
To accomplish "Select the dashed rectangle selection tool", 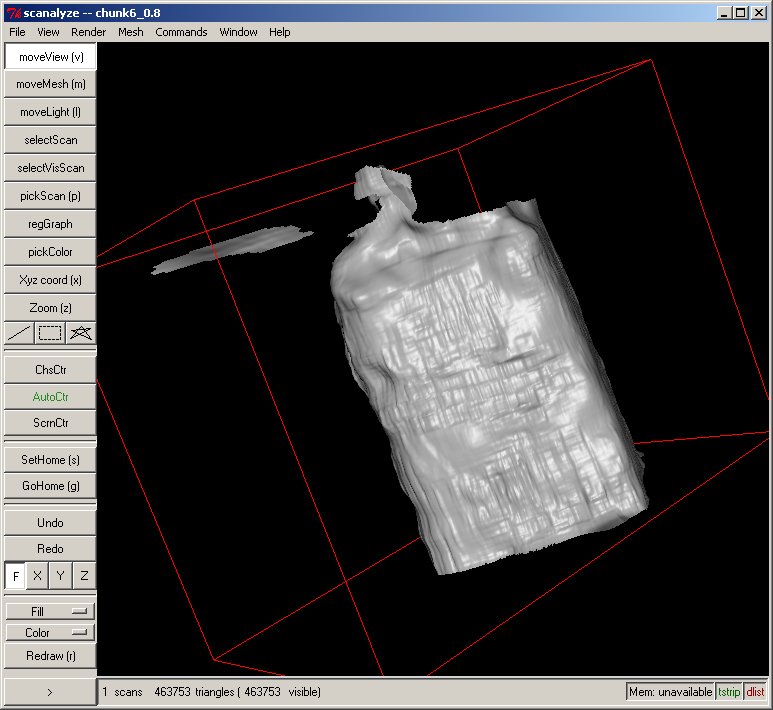I will tap(50, 333).
